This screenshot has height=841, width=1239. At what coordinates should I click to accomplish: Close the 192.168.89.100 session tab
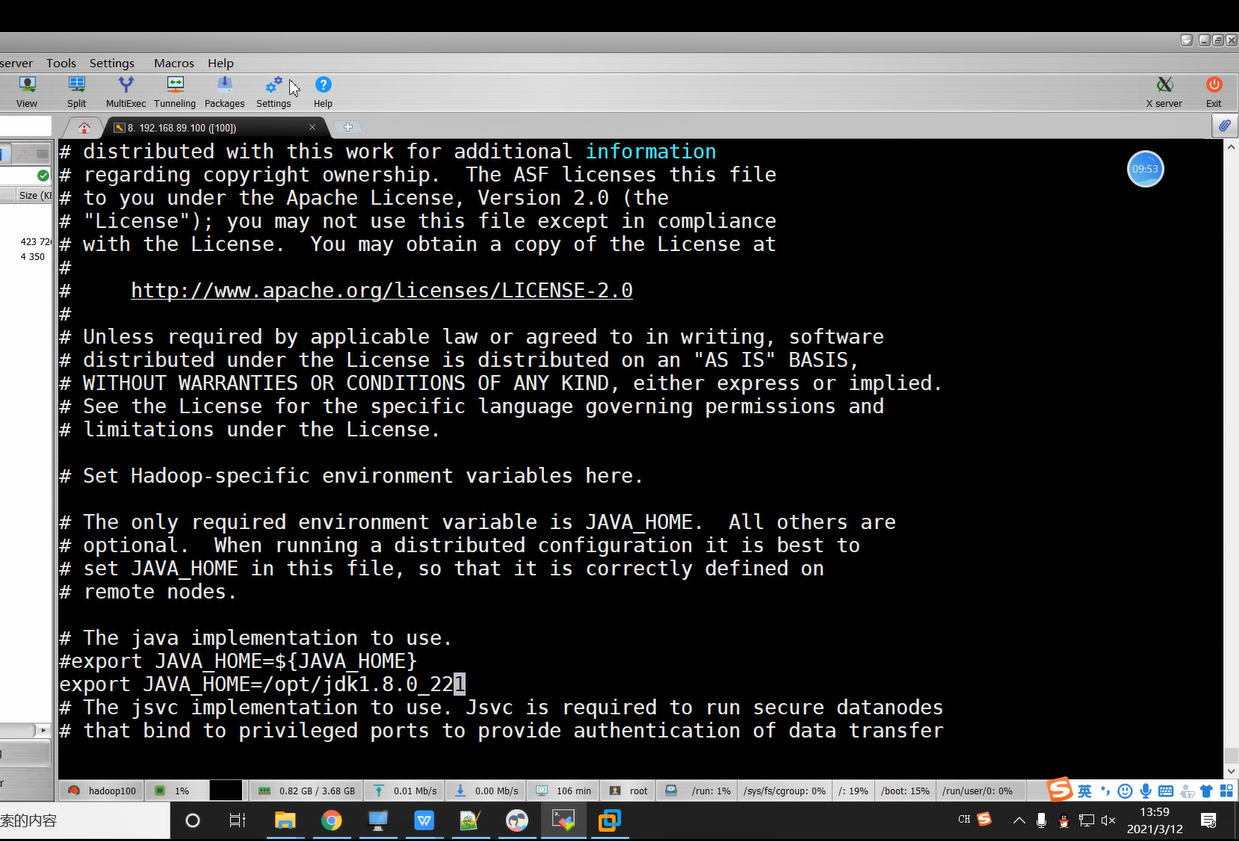312,127
